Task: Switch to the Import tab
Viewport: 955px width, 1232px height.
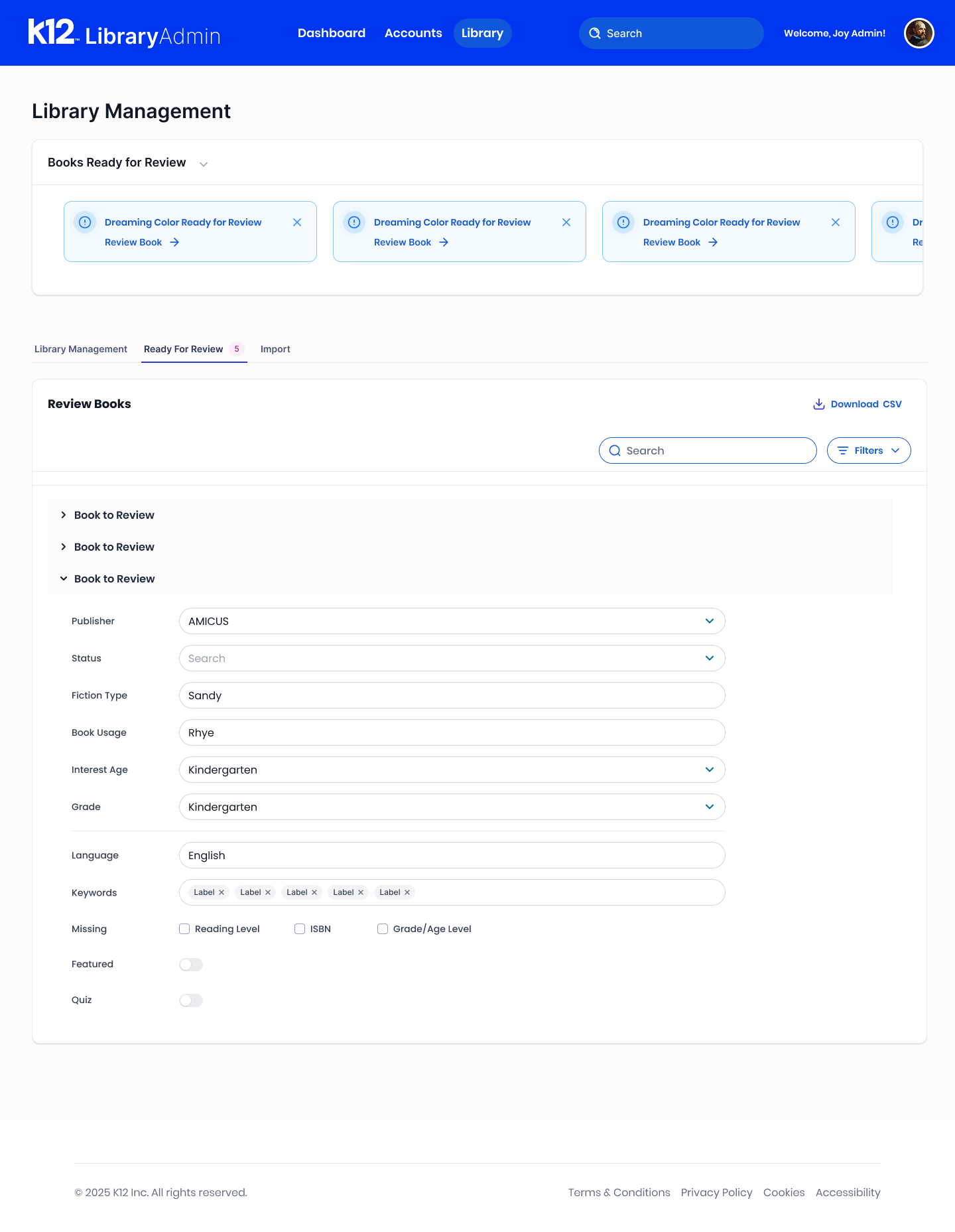Action: click(x=275, y=349)
